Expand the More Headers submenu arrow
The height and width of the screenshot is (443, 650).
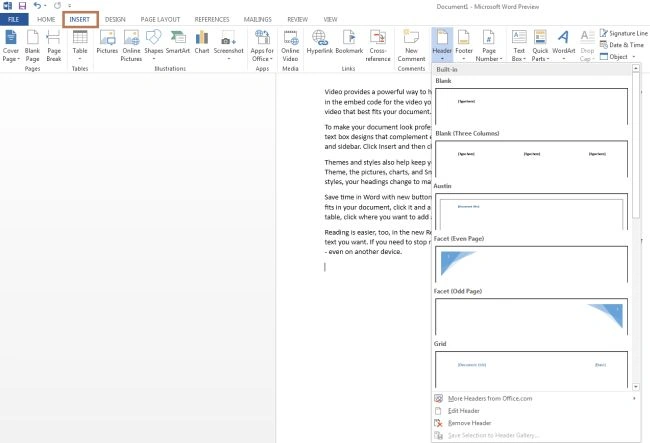(634, 398)
